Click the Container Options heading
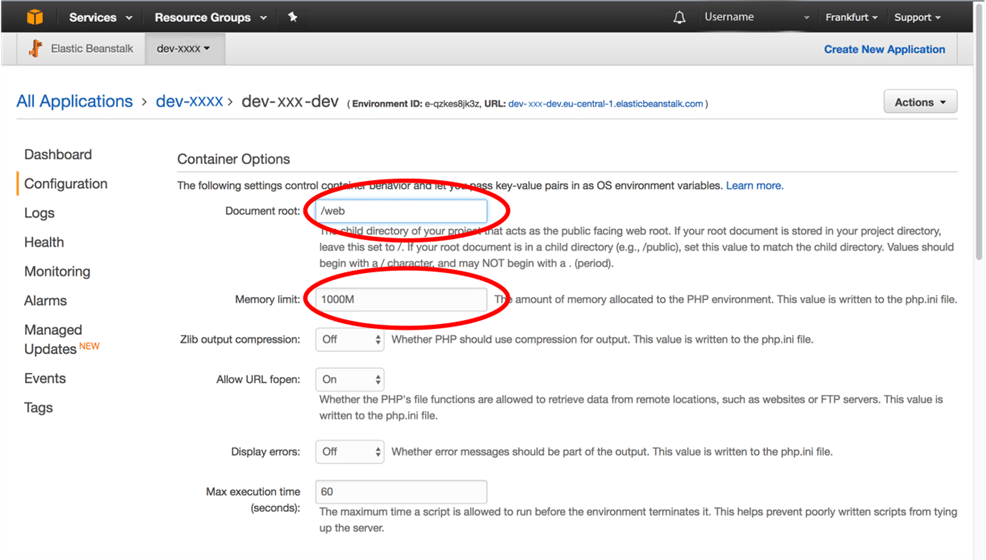Screen dimensions: 986x560 (x=233, y=159)
